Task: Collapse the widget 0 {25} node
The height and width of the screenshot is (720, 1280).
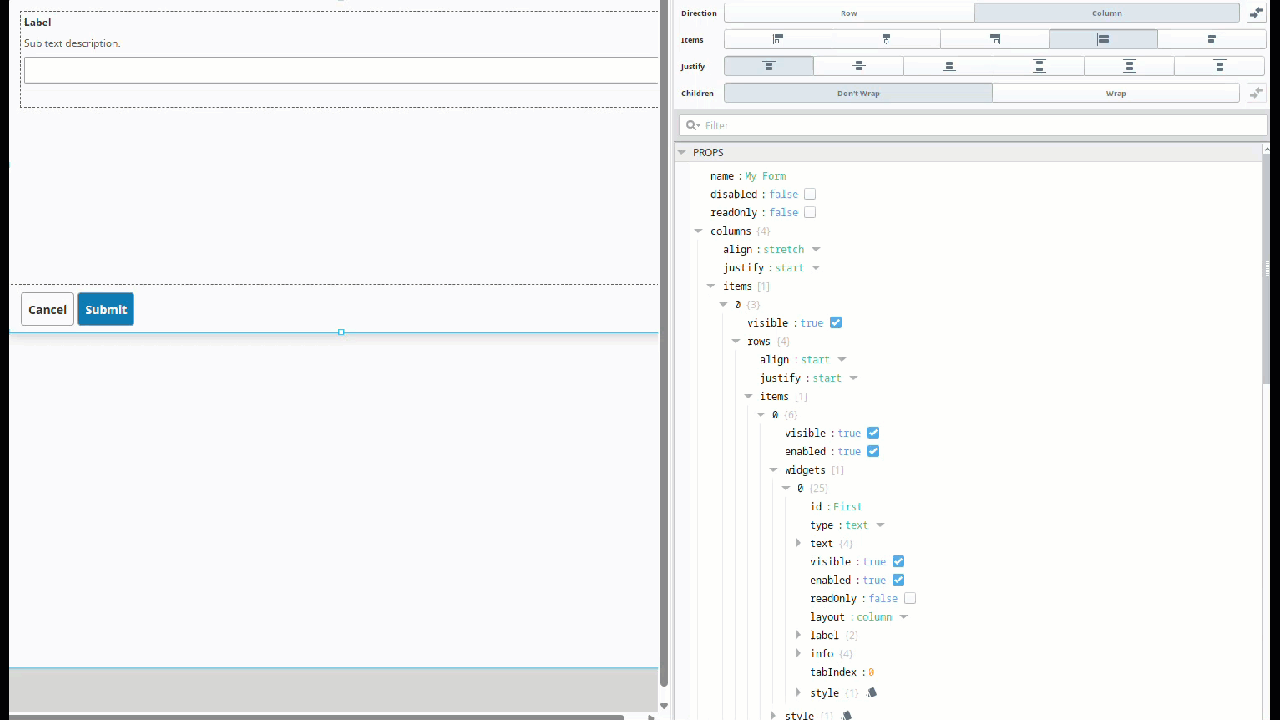Action: coord(786,488)
